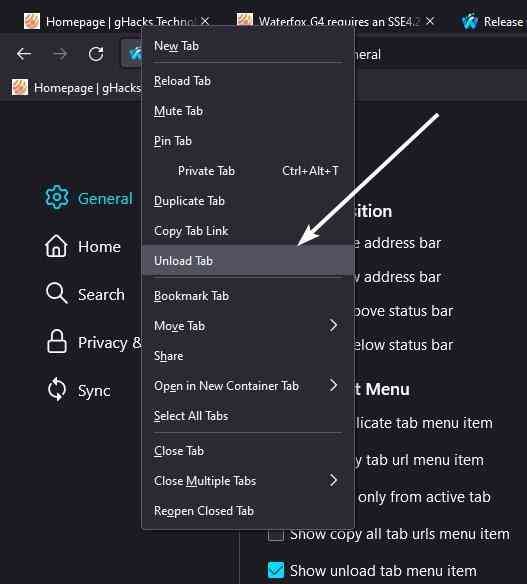The height and width of the screenshot is (584, 527).
Task: Open the Home settings category
Action: (83, 247)
